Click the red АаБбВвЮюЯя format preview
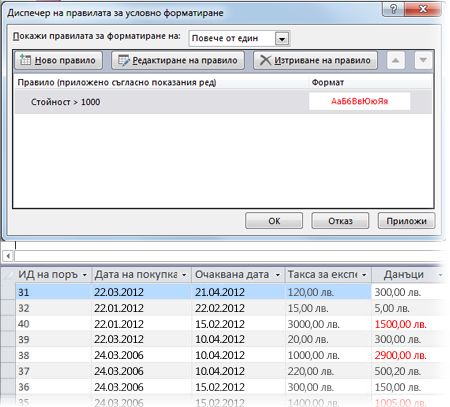Image resolution: width=450 pixels, height=407 pixels. 359,101
